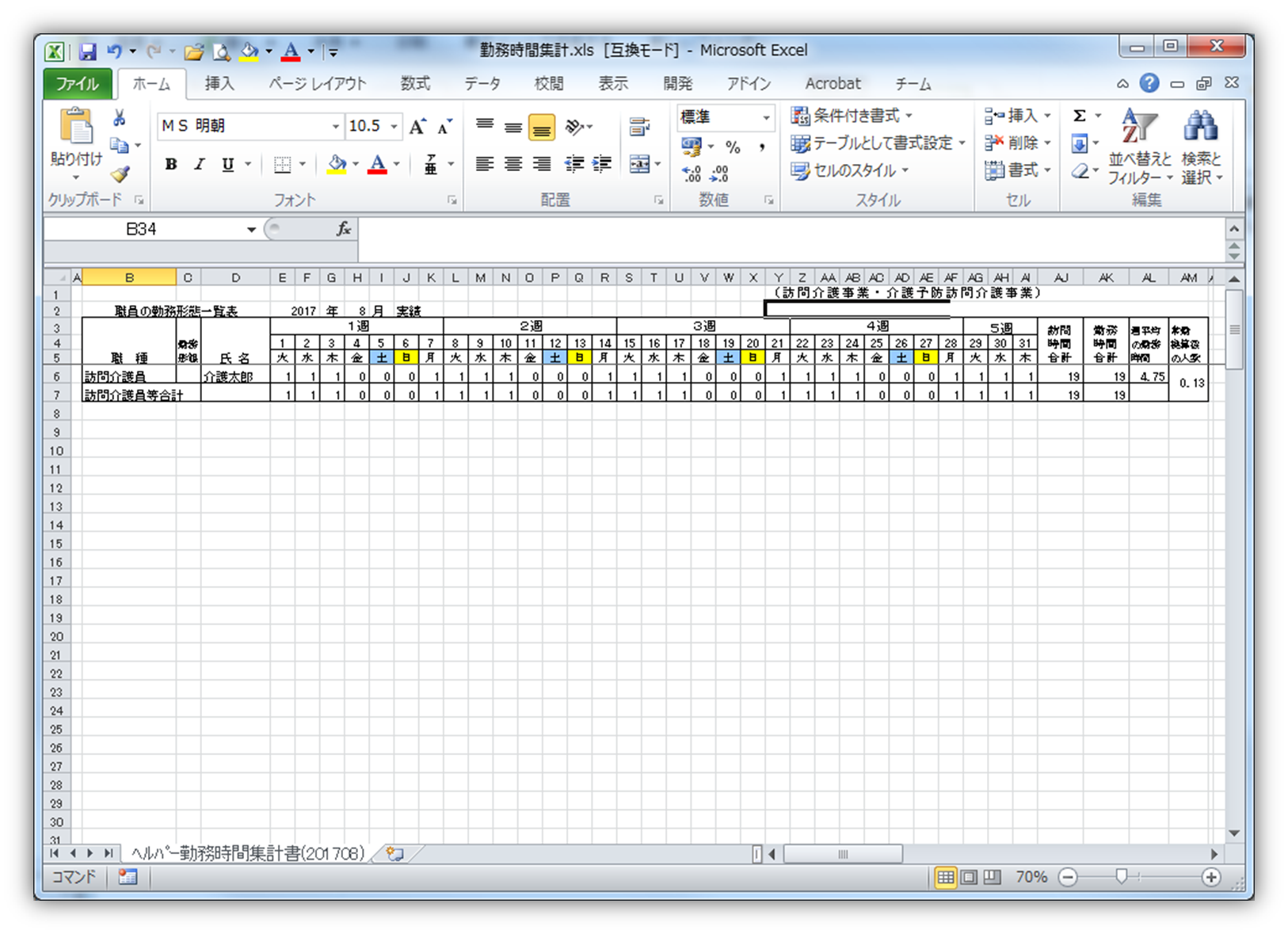Decrease font size with the small A icon
The image size is (1288, 934).
tap(444, 126)
